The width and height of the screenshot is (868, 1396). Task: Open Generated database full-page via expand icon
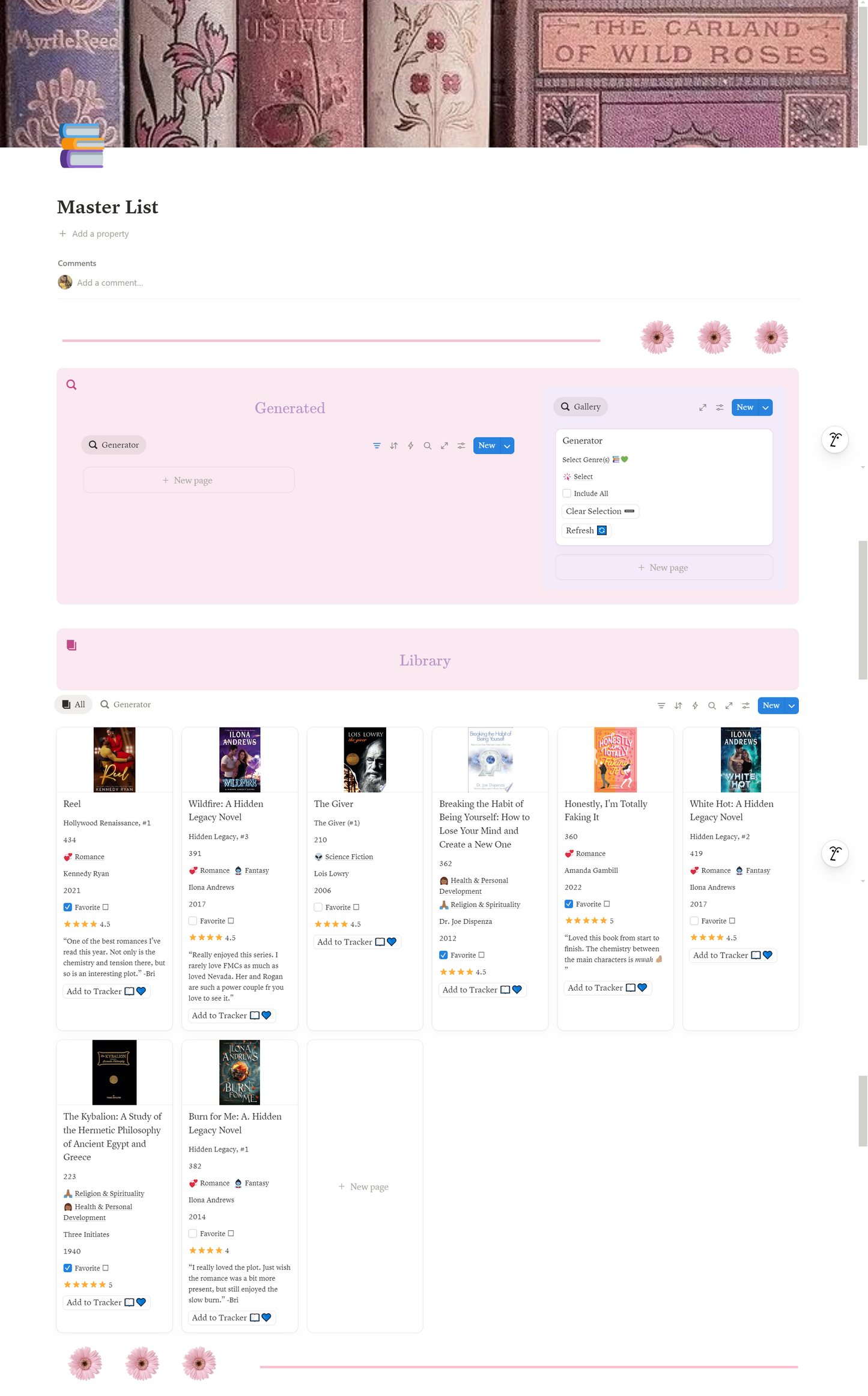click(x=444, y=446)
